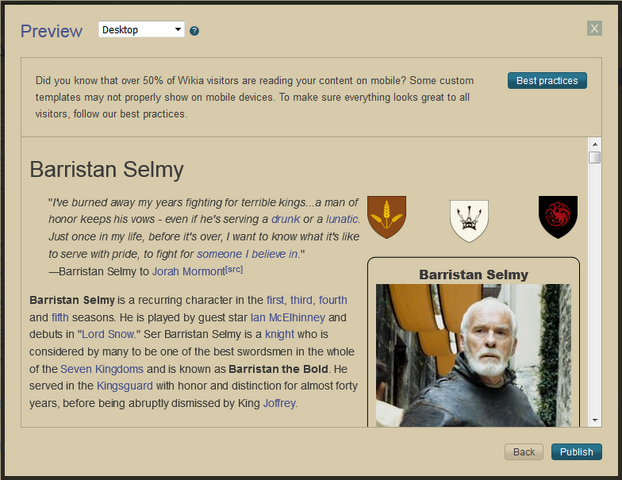Open the Best practices guide
622x480 pixels.
pos(547,81)
